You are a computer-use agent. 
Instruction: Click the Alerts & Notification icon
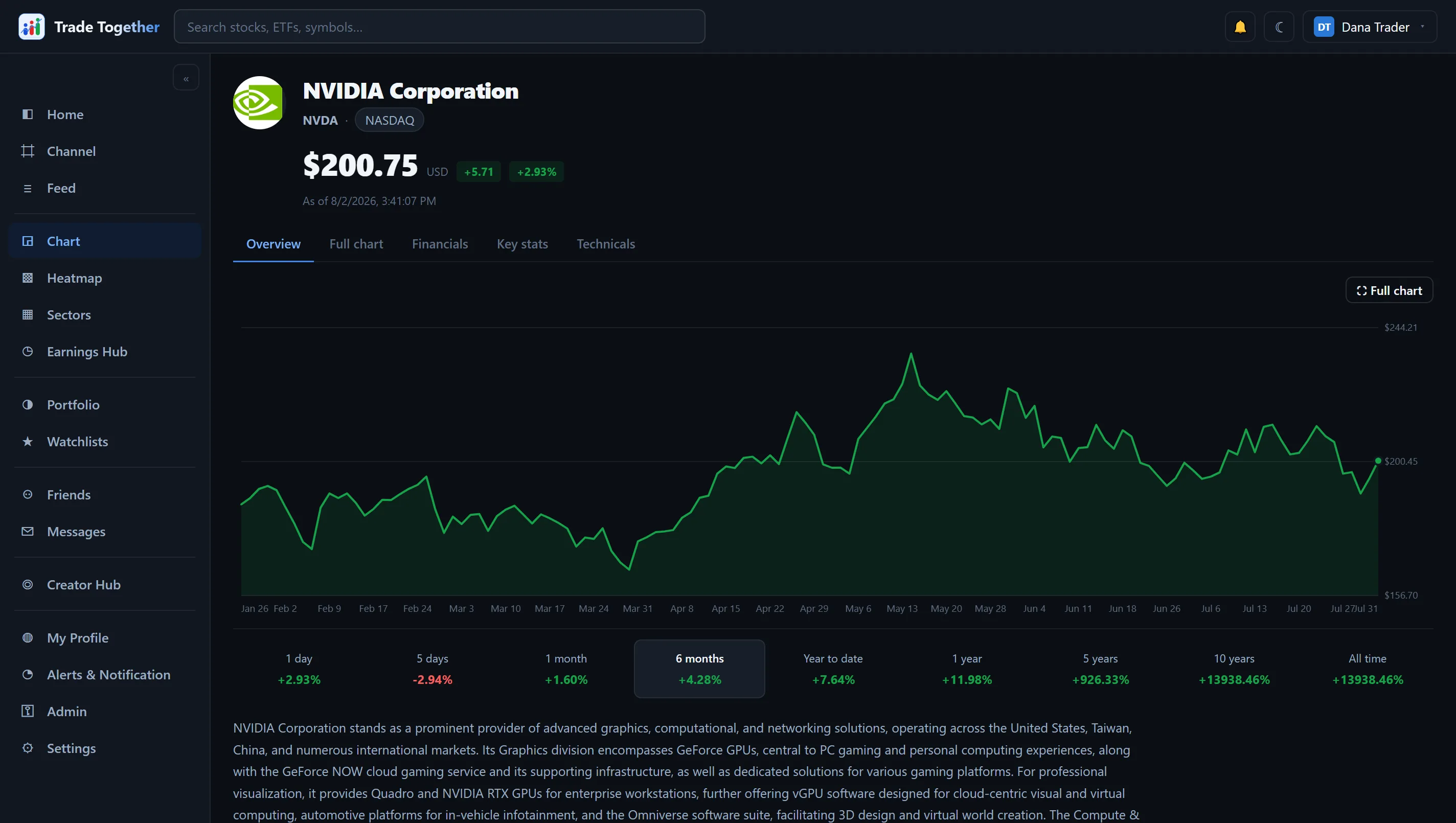[x=27, y=674]
